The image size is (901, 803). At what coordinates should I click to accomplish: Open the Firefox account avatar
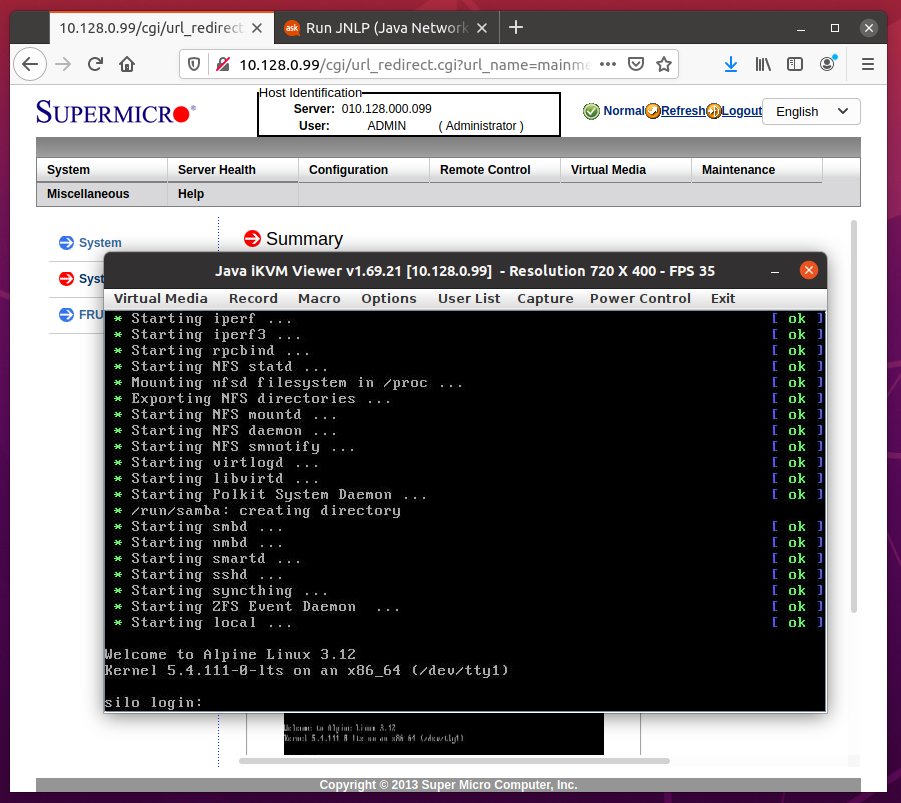click(x=827, y=63)
